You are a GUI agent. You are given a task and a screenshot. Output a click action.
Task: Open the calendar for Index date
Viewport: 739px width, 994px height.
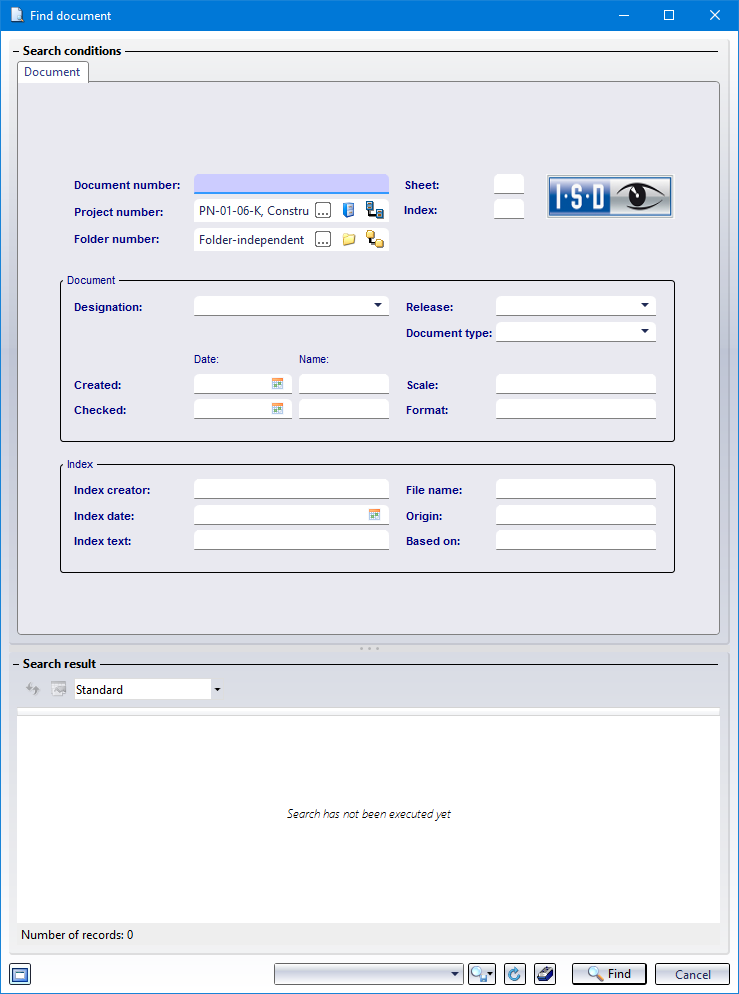tap(375, 515)
